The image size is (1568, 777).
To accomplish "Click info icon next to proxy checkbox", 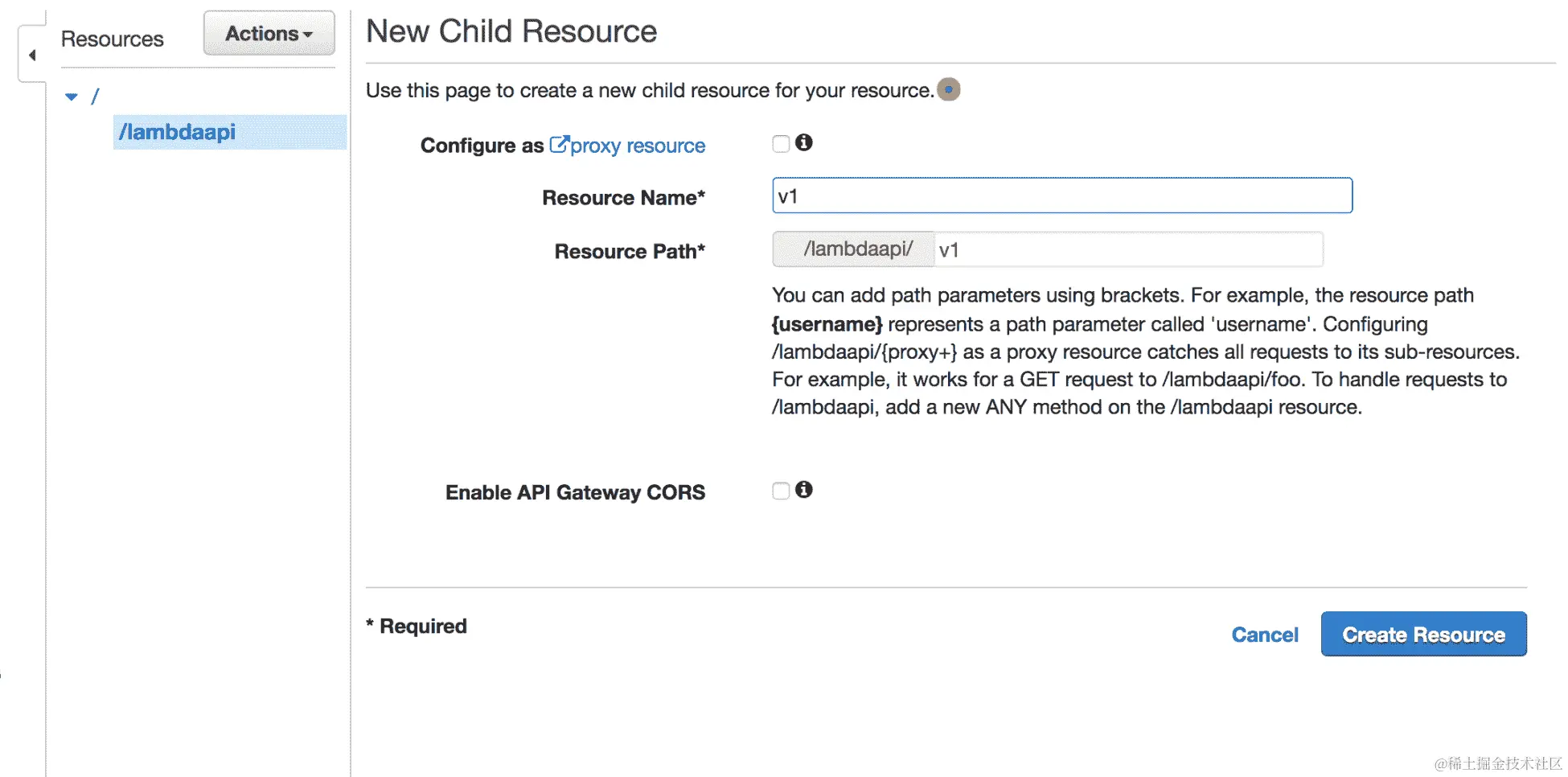I will (804, 142).
